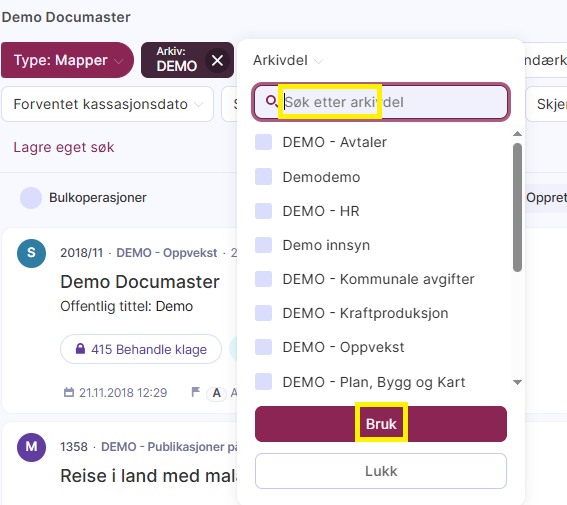Collapse the Arkivdel dropdown header
Image resolution: width=567 pixels, height=505 pixels.
pos(288,60)
